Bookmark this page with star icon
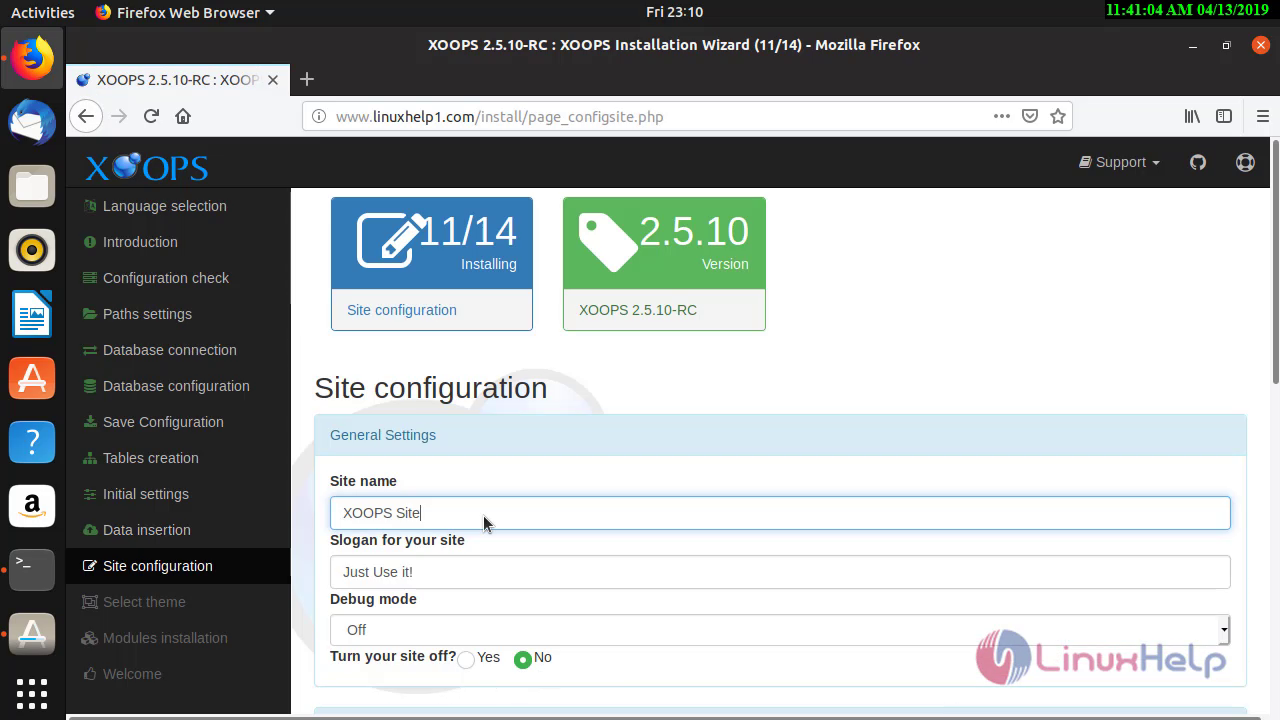The image size is (1280, 720). click(x=1058, y=116)
